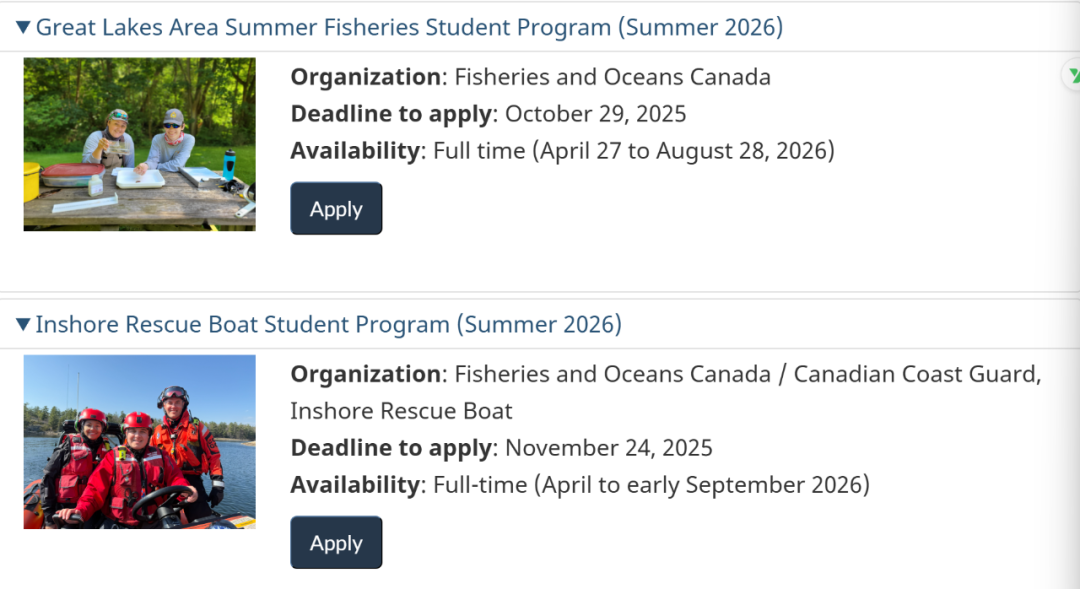Click bold Organization label in Inshore Rescue listing

click(365, 374)
